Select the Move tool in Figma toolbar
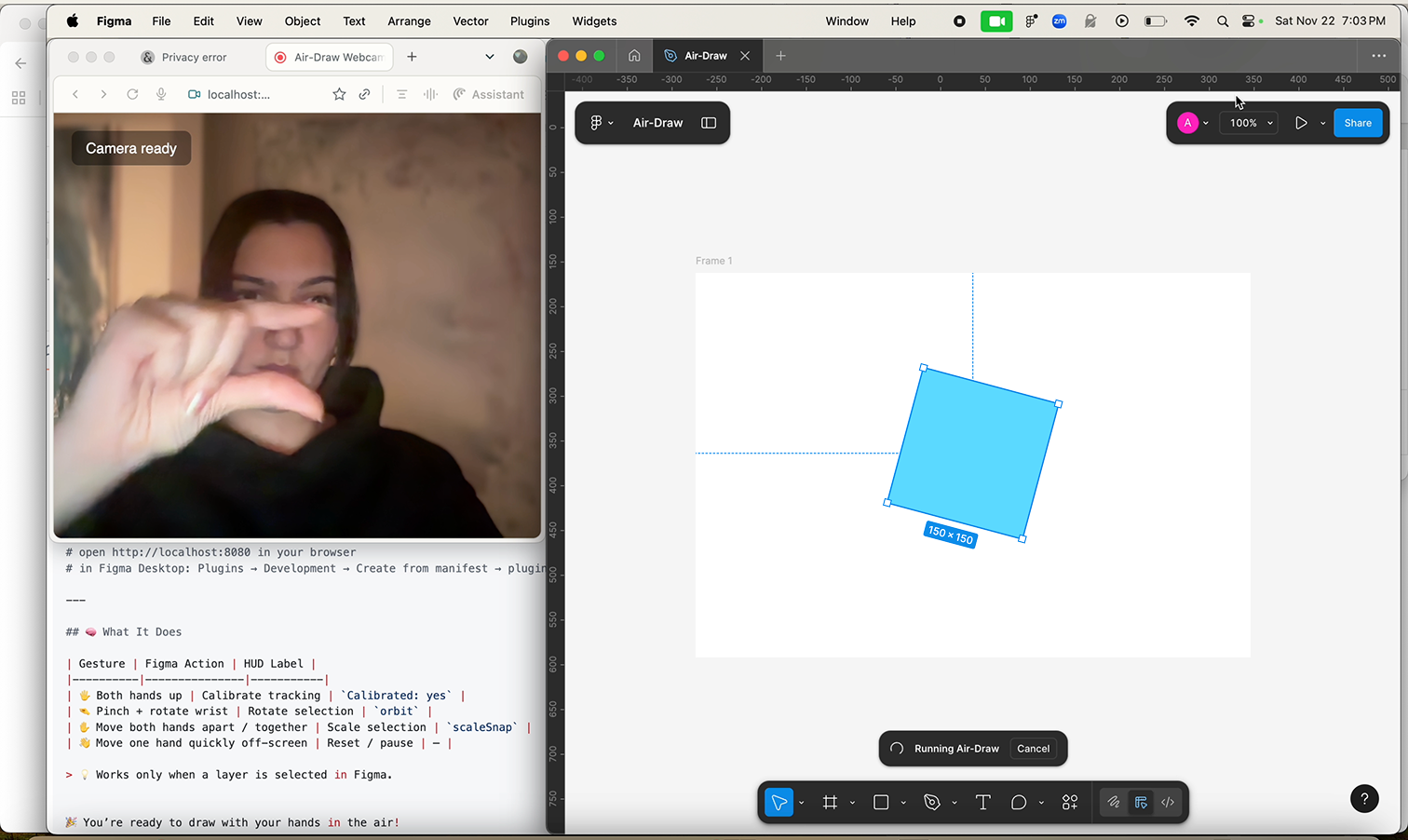 (x=779, y=802)
